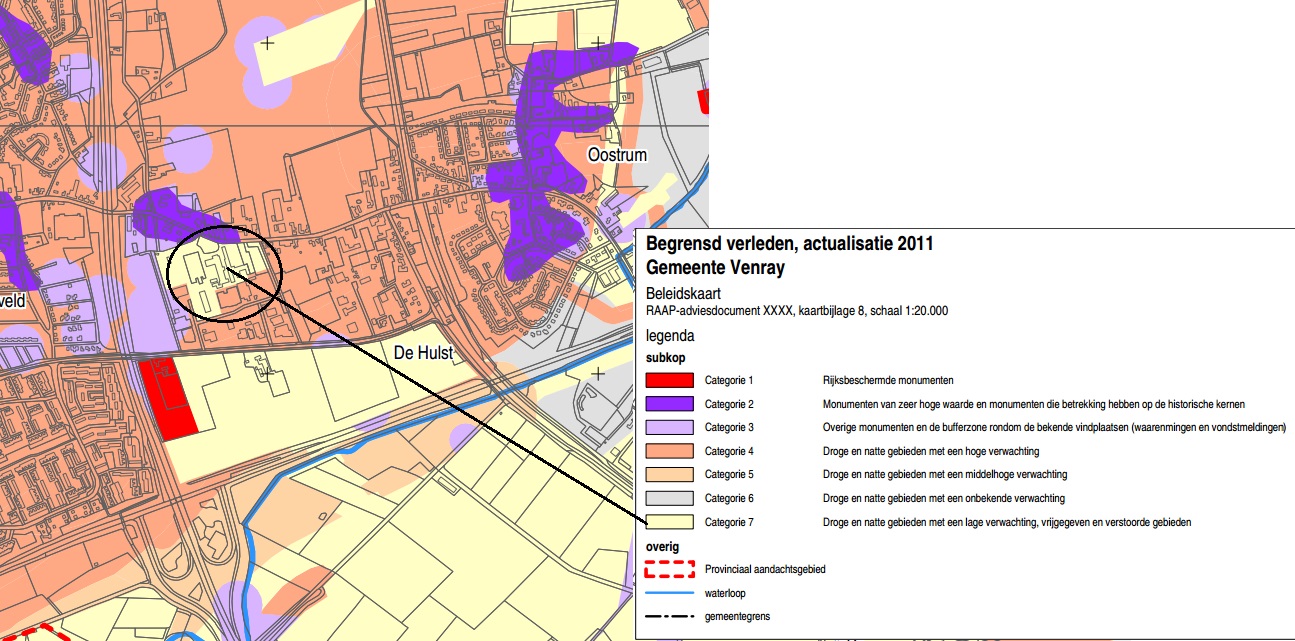Click the dash-dot gemeentegrens line symbol

(x=670, y=616)
